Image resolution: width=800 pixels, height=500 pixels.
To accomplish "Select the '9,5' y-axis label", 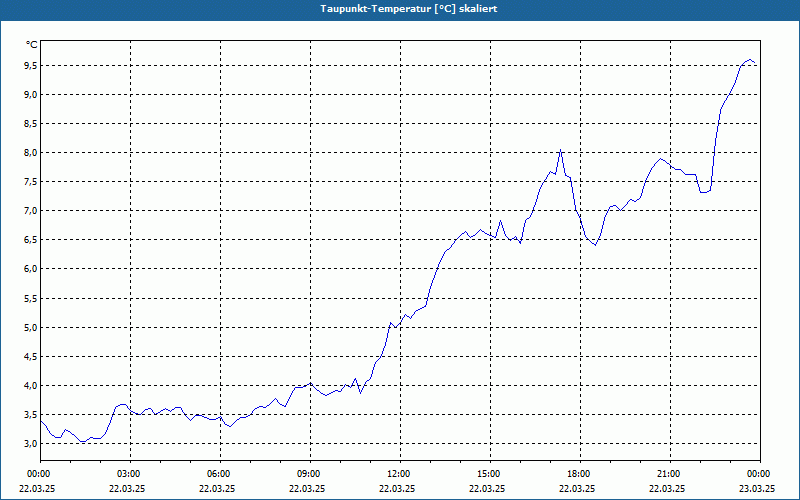I will pos(31,65).
